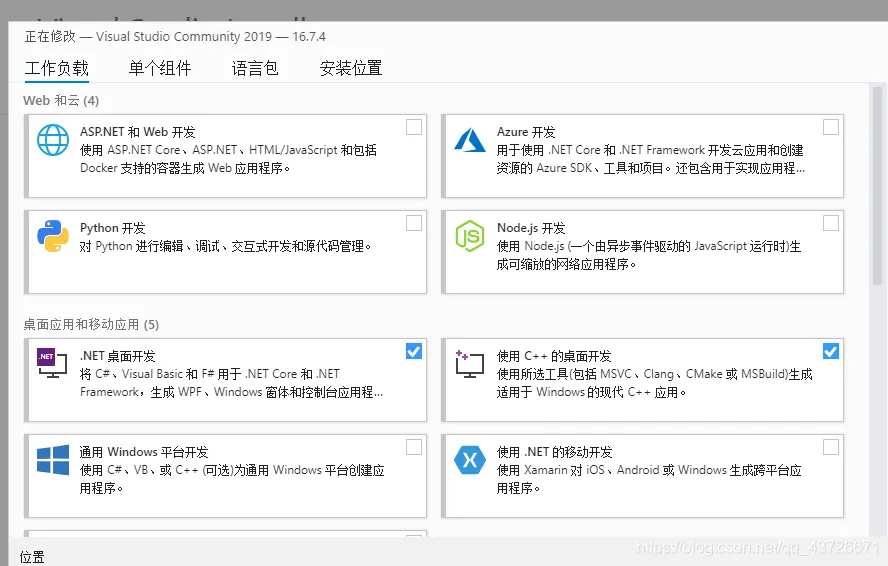Click the Xamarin mobile development icon

pos(470,459)
